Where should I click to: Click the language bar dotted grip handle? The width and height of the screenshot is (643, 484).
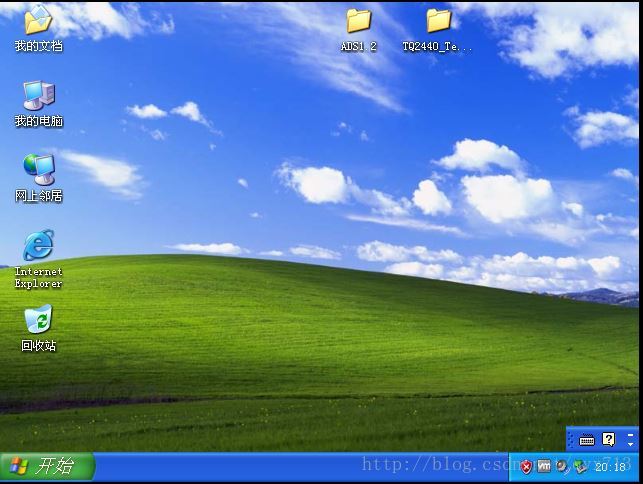[570, 440]
